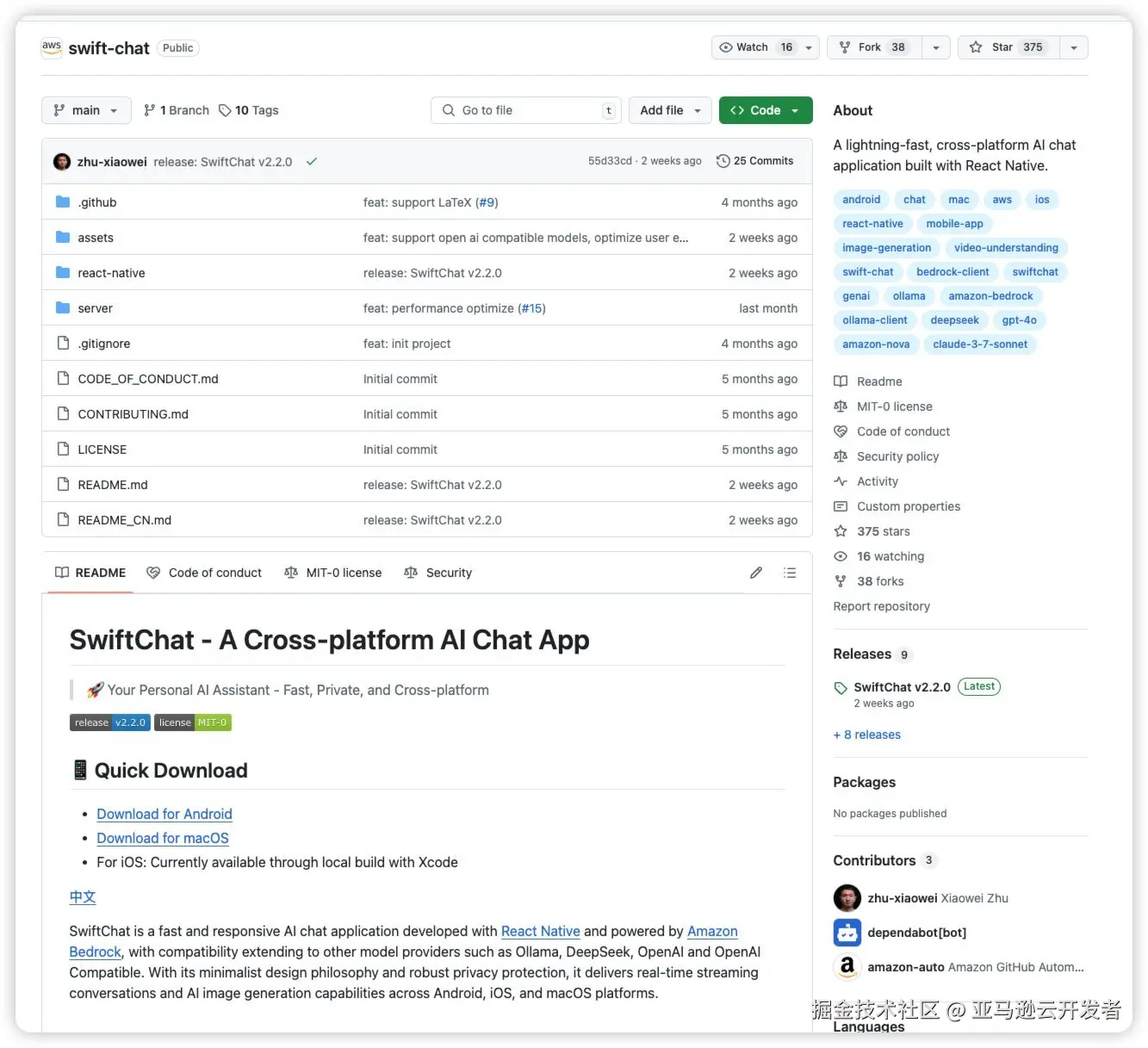
Task: Open the 中文 language link
Action: tap(83, 896)
